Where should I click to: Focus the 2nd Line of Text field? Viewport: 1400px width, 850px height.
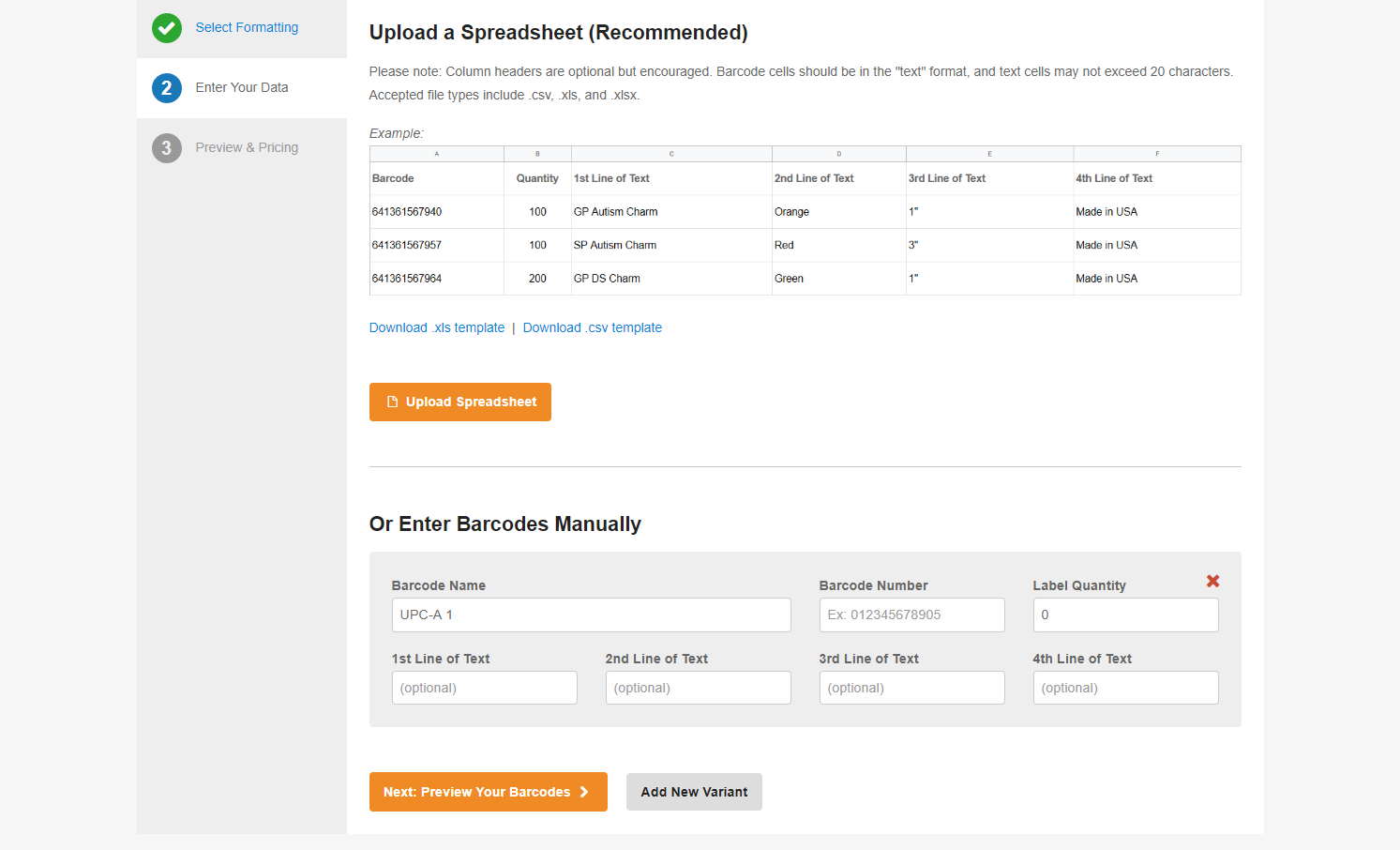(698, 688)
